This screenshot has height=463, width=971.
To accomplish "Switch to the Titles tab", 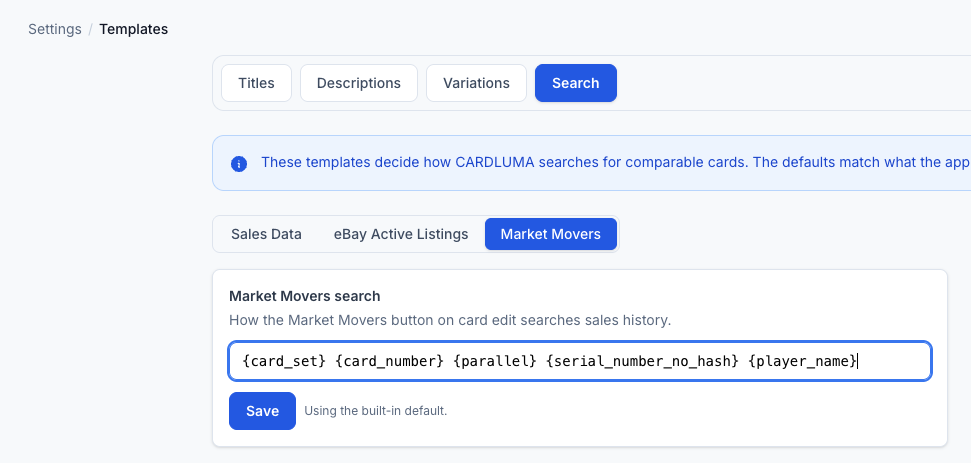I will [x=256, y=83].
